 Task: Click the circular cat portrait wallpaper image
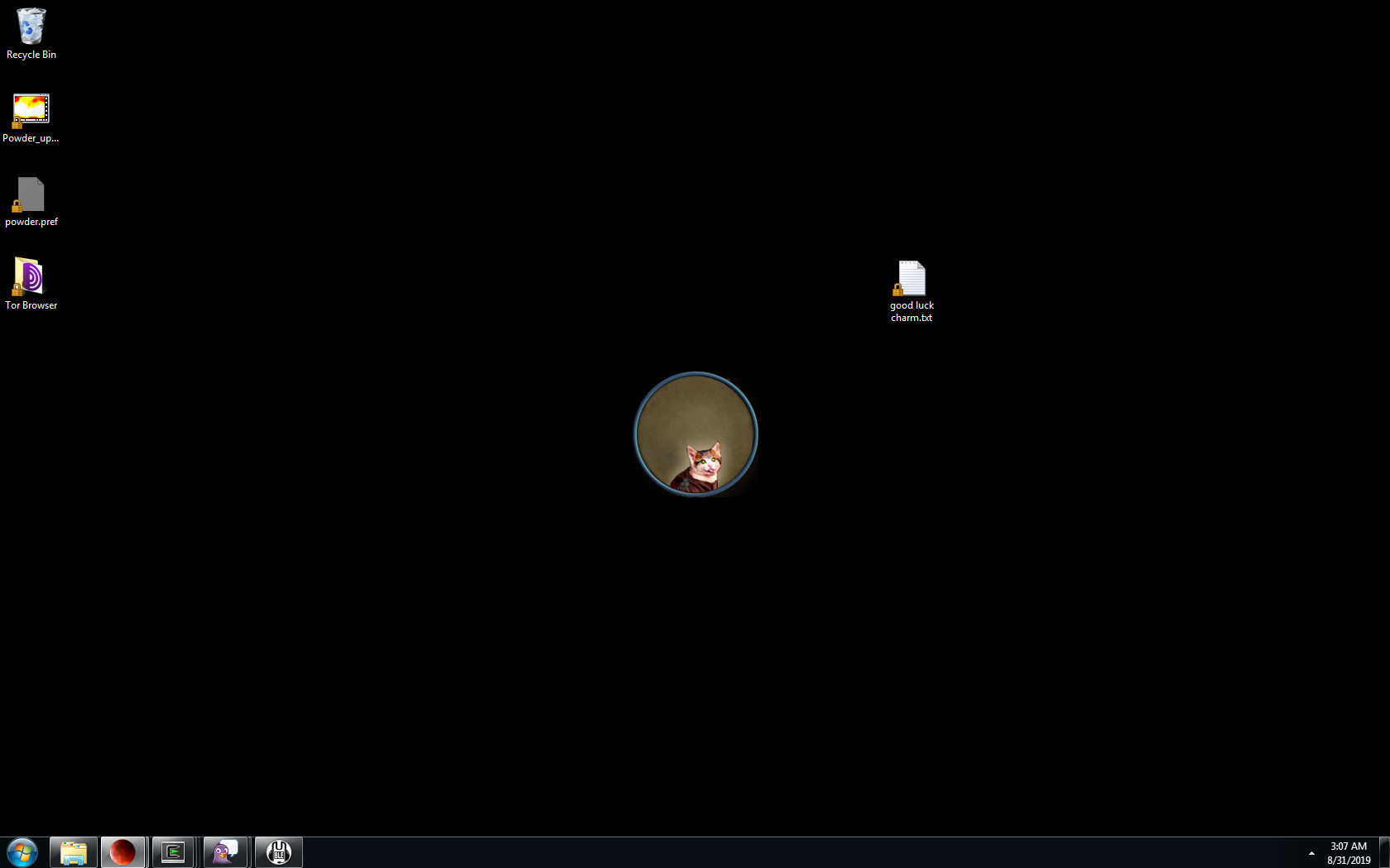(x=695, y=434)
